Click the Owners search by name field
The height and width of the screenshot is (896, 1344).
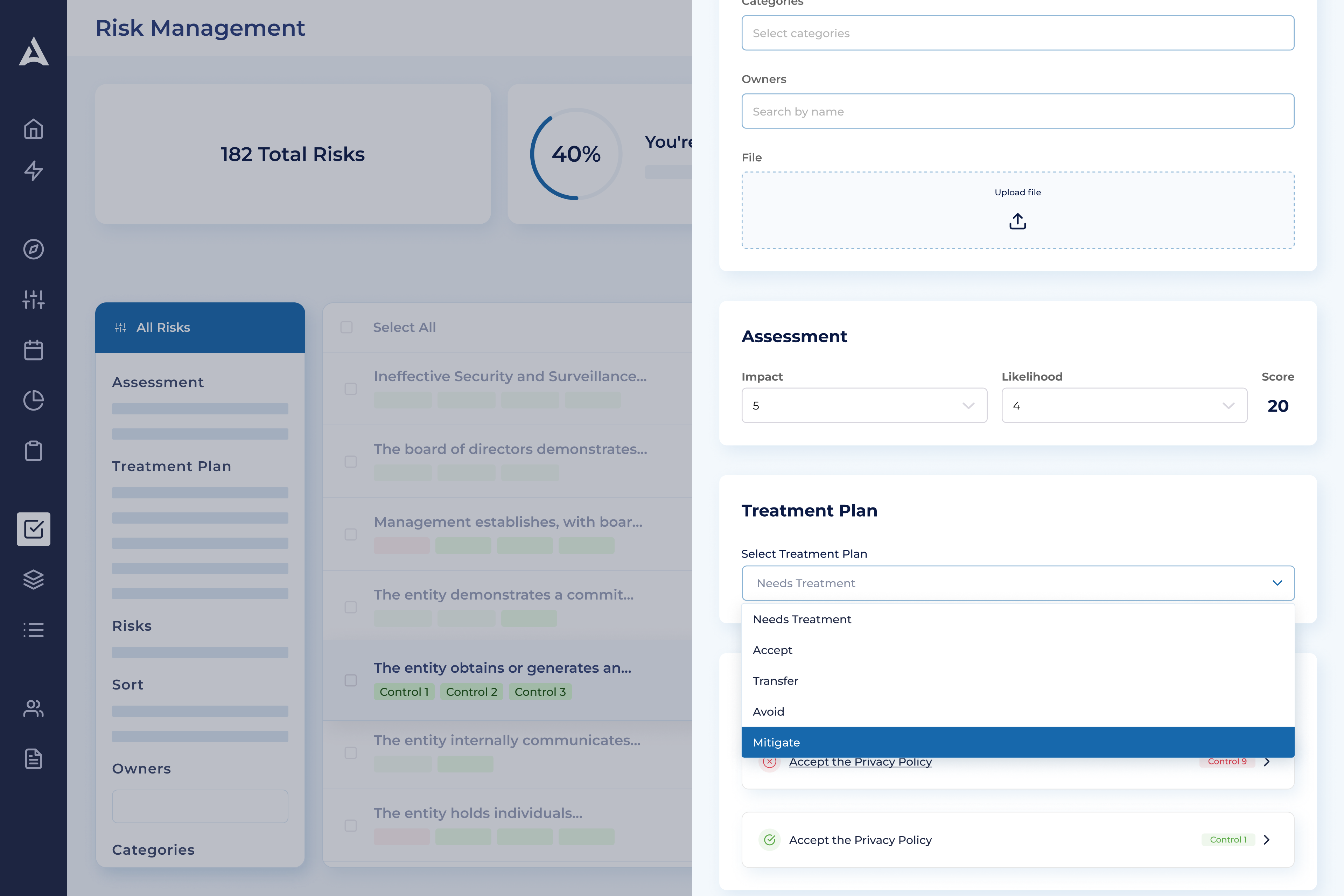tap(1017, 111)
